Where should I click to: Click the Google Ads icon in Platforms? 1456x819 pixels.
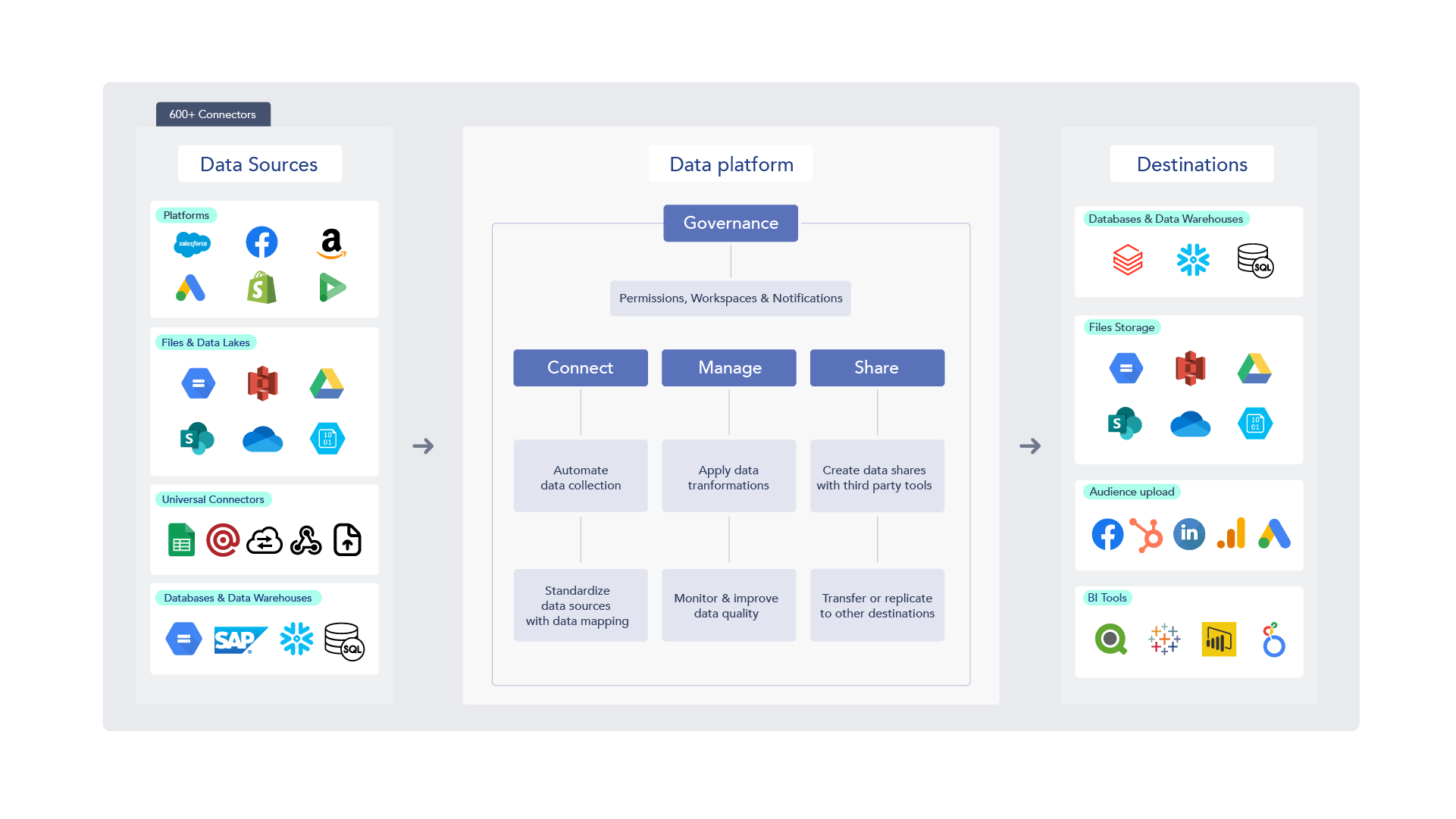[x=191, y=288]
